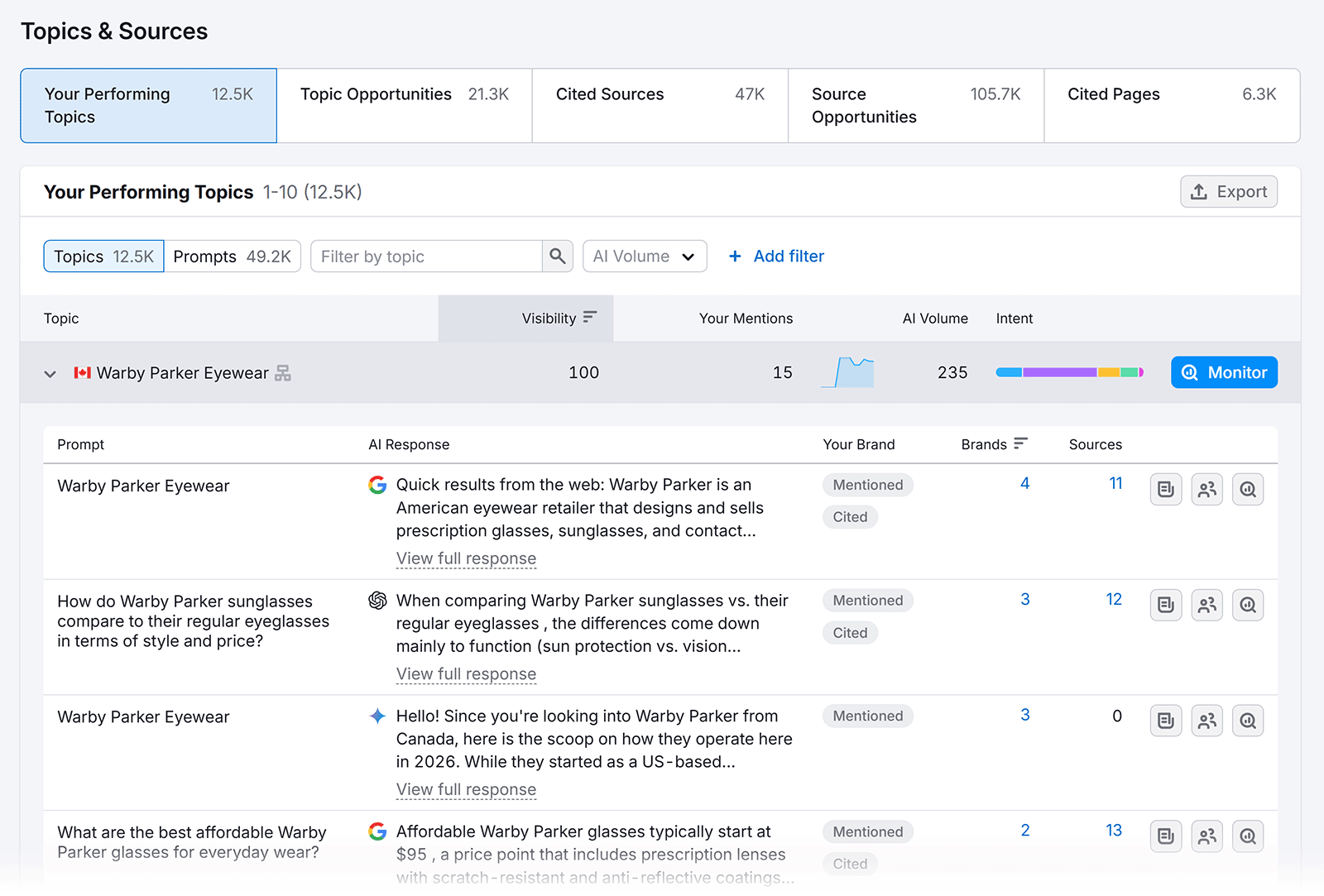Click brands count 4 in first row
The height and width of the screenshot is (896, 1324).
pyautogui.click(x=1024, y=483)
